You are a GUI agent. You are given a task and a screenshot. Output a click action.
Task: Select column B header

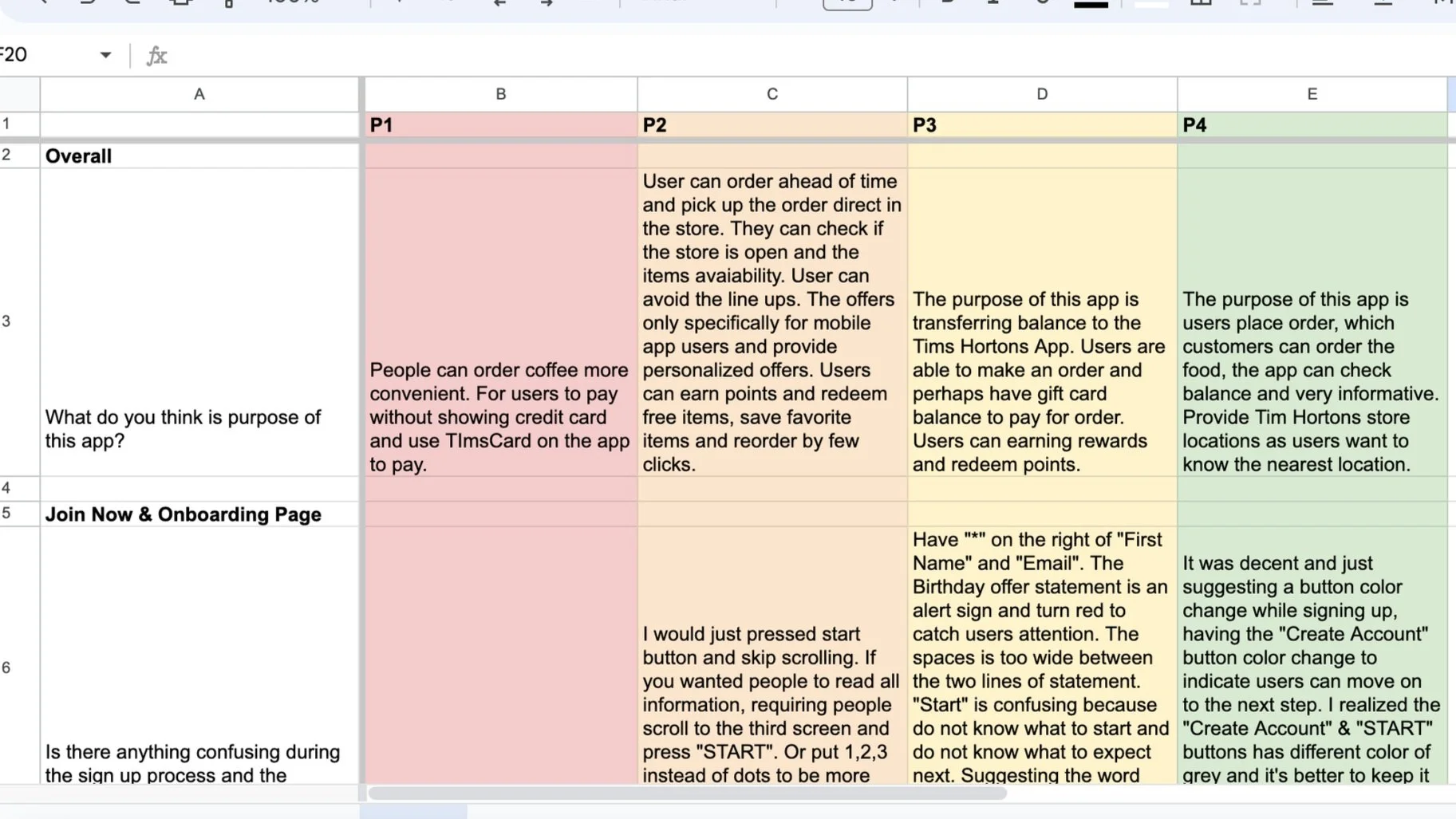click(x=501, y=94)
